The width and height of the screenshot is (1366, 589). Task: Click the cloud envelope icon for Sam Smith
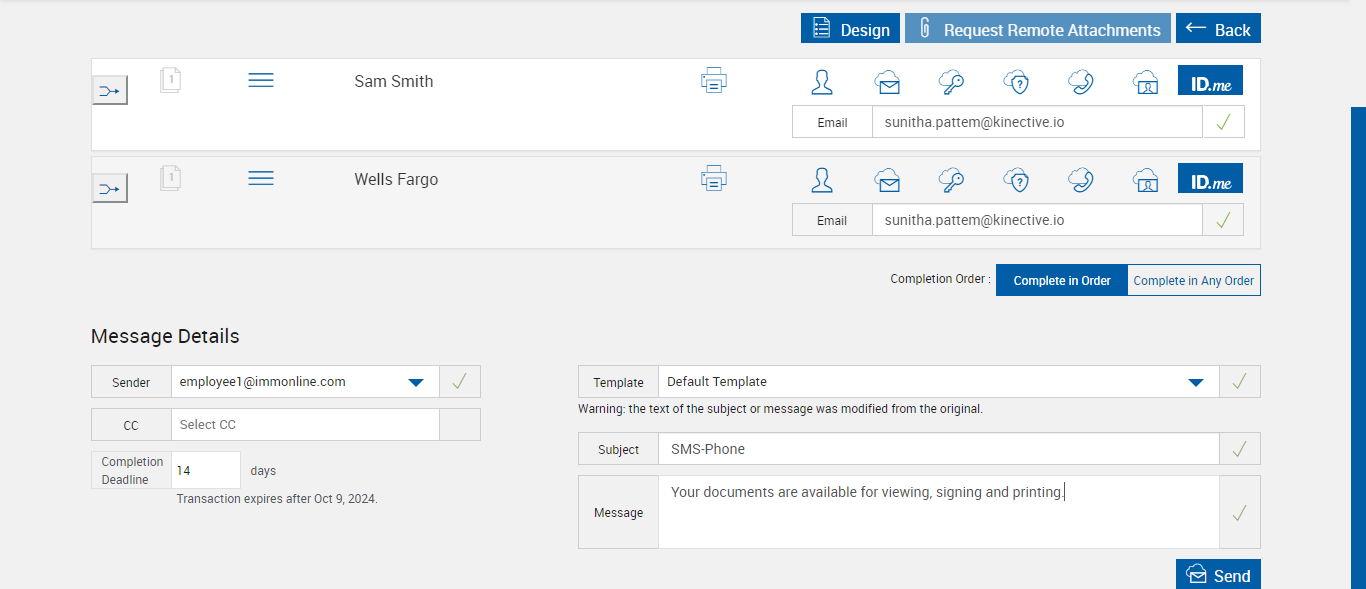887,82
